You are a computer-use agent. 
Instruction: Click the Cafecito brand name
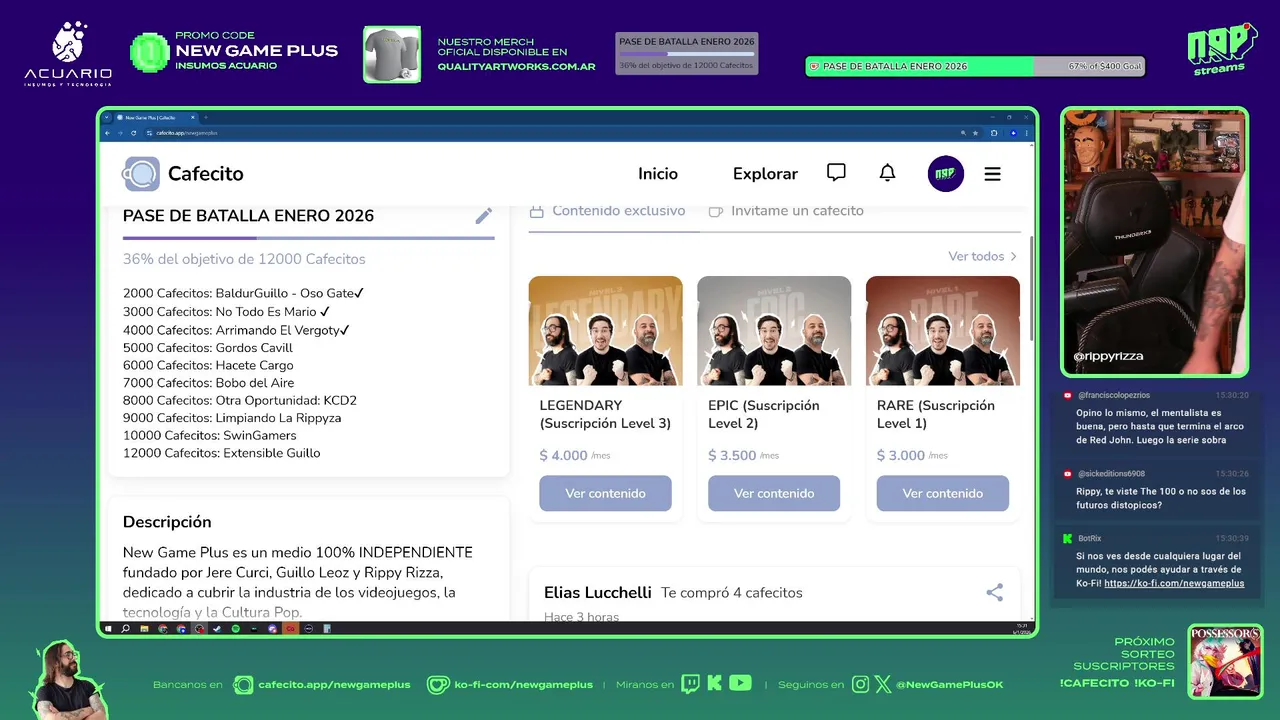206,174
